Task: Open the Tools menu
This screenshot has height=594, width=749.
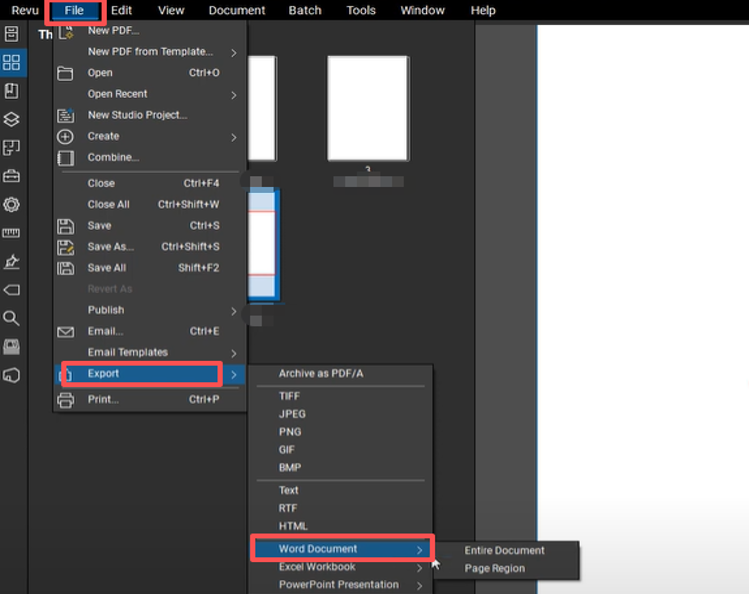Action: click(361, 11)
